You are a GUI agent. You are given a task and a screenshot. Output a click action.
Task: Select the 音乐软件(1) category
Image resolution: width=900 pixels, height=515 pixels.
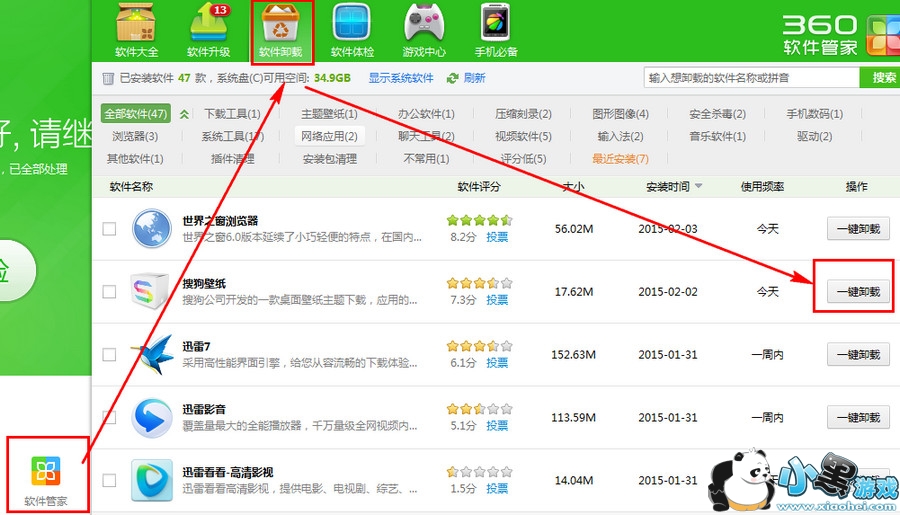point(717,136)
